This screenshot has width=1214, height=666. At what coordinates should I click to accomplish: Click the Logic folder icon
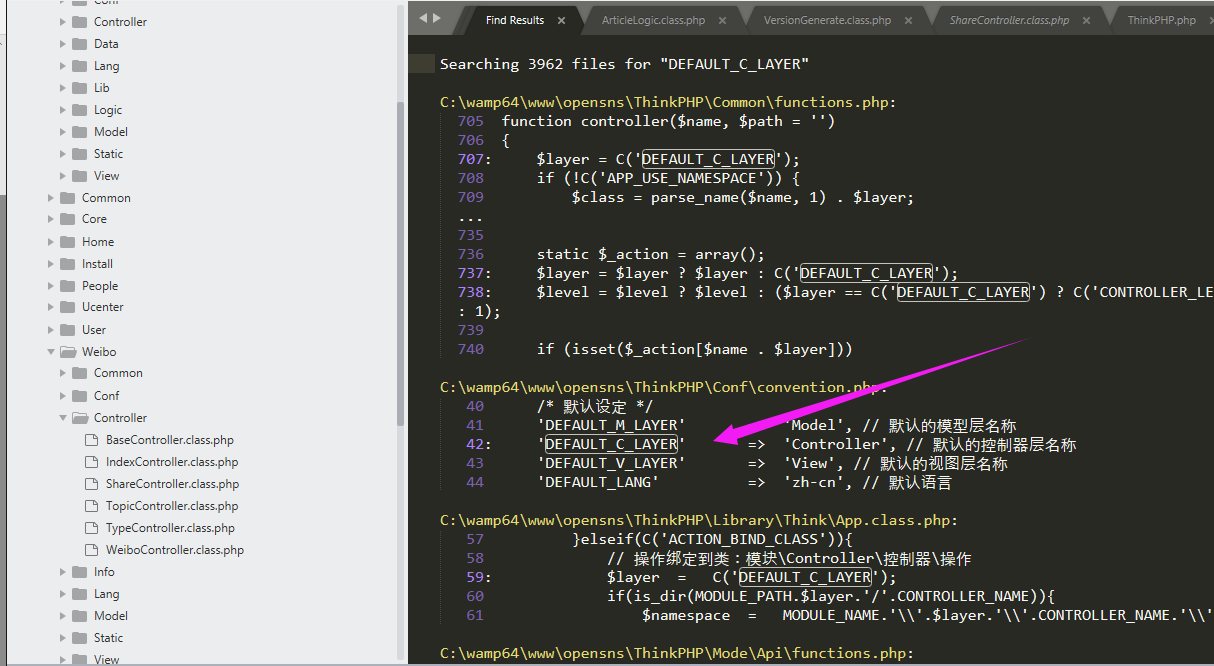(79, 110)
